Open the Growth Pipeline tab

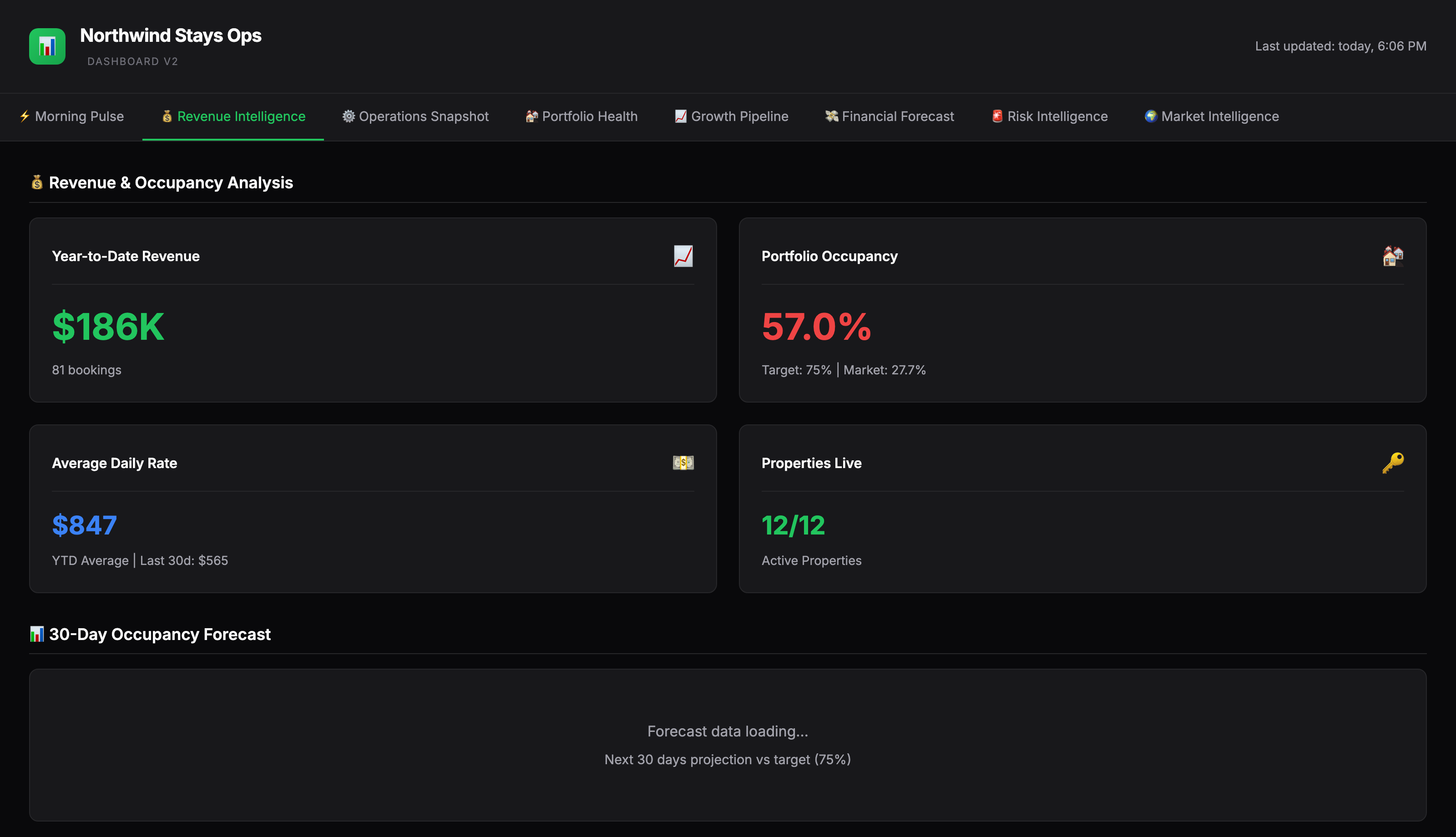coord(731,117)
